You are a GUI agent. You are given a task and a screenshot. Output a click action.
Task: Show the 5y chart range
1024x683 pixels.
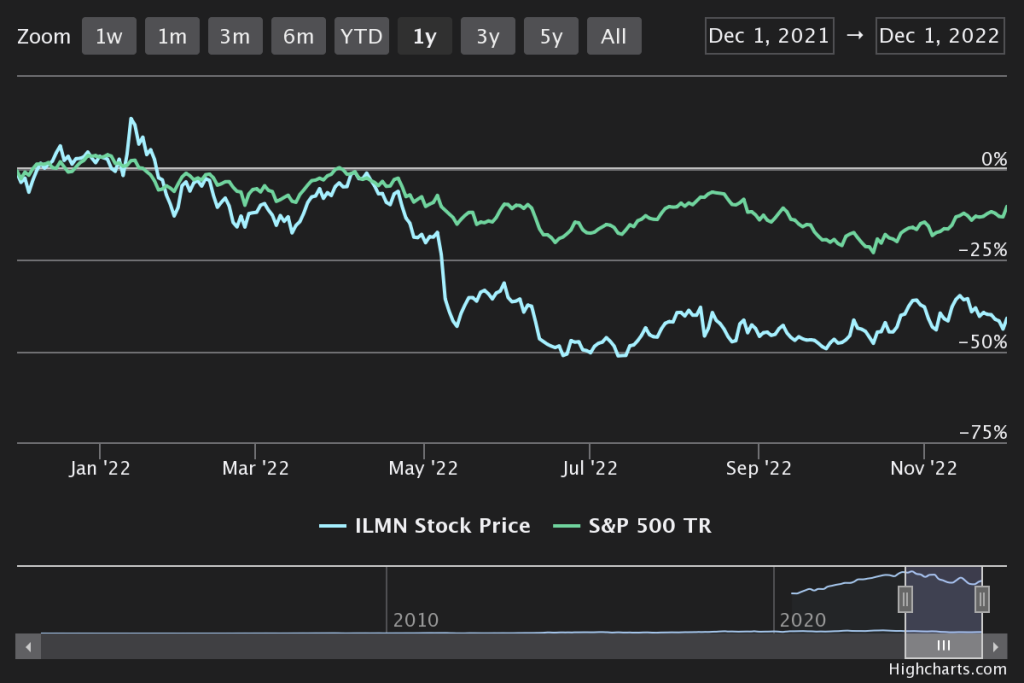click(x=551, y=37)
